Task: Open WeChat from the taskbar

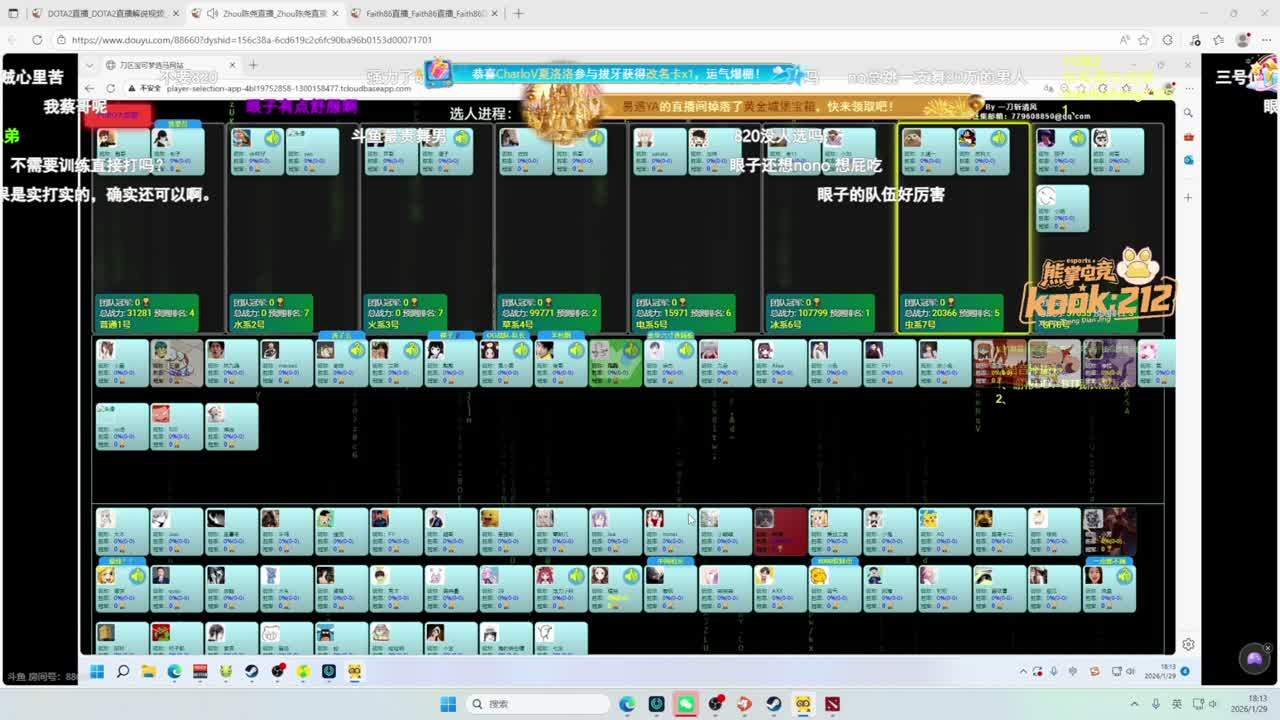Action: 686,704
